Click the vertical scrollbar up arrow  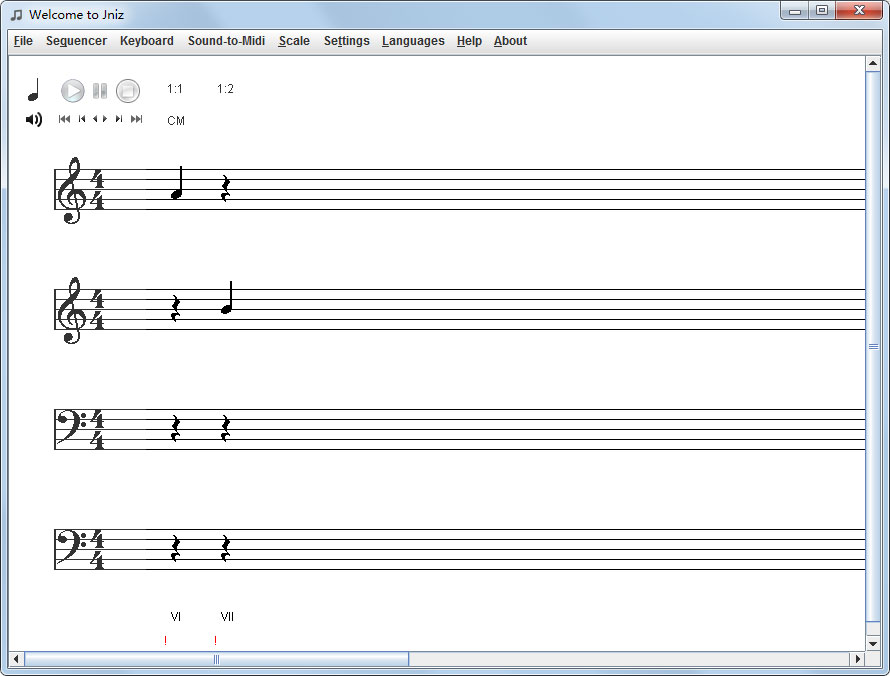click(x=873, y=64)
